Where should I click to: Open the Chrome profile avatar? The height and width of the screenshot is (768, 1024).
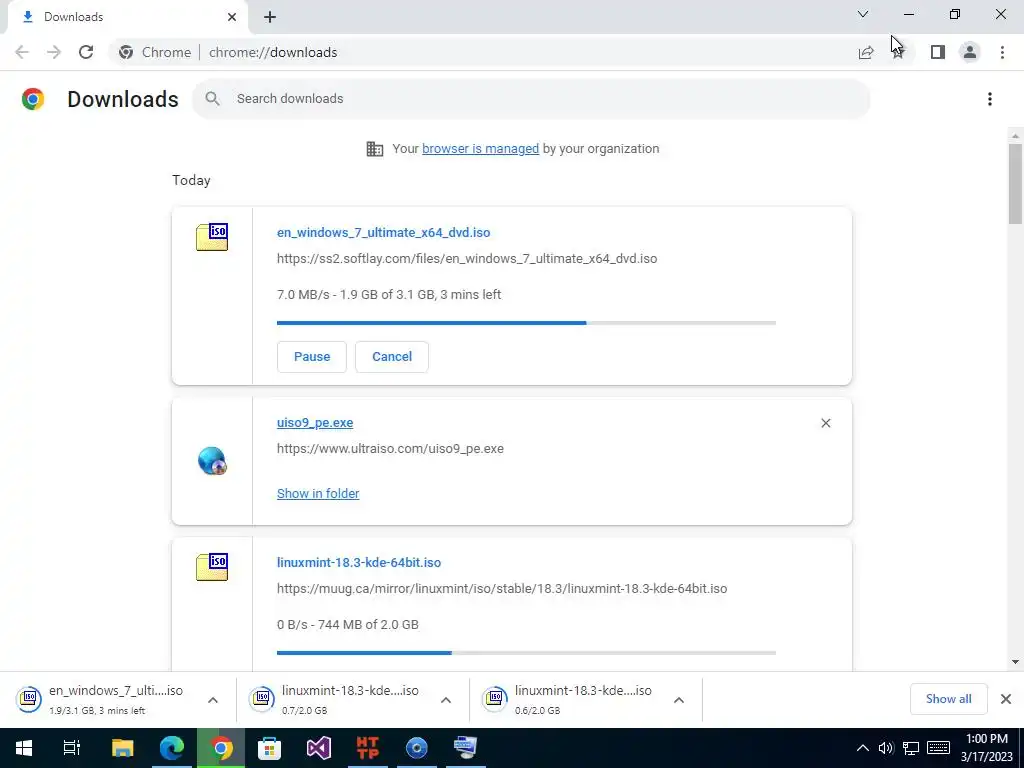pos(970,52)
